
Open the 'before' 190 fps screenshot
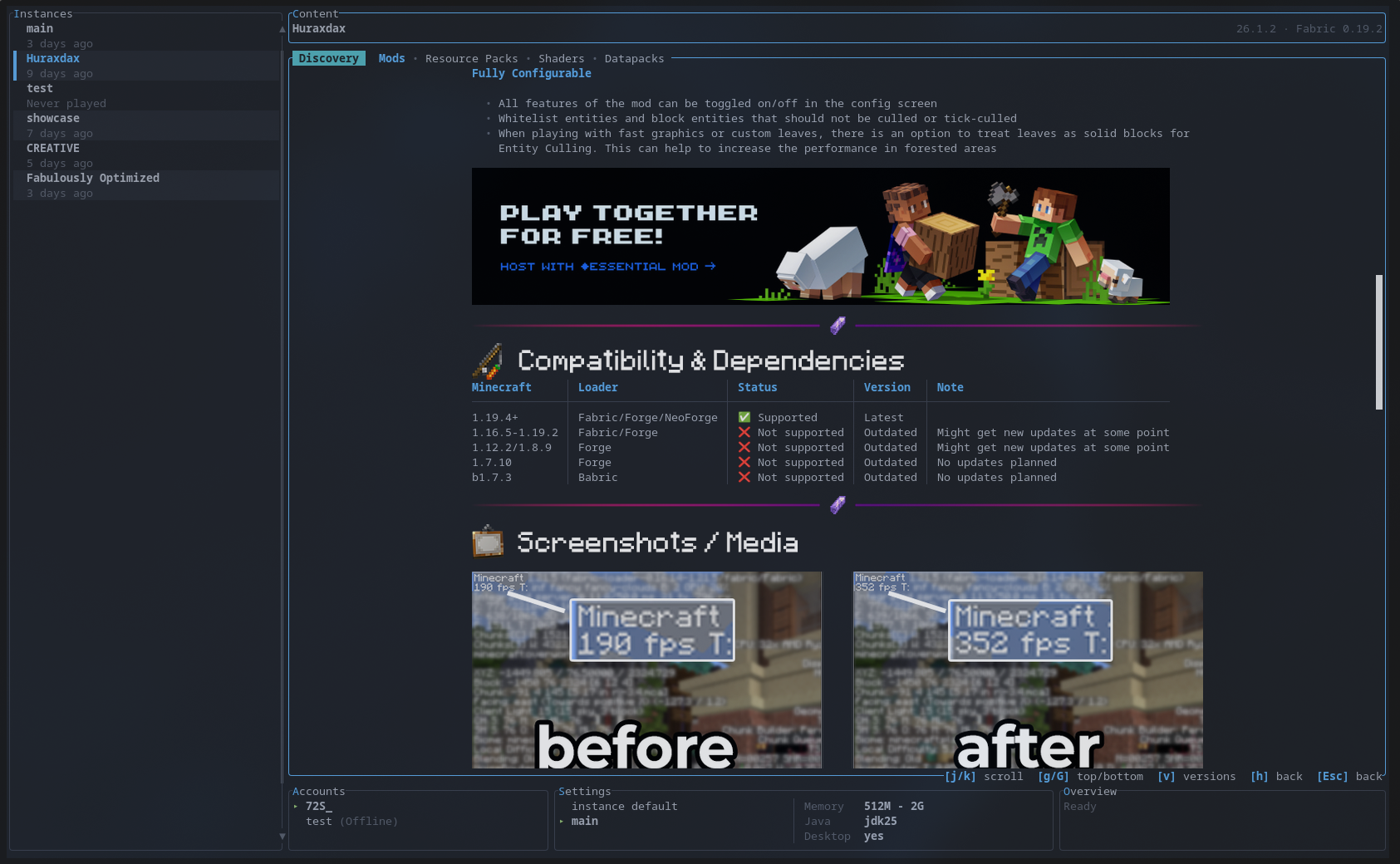[x=646, y=670]
